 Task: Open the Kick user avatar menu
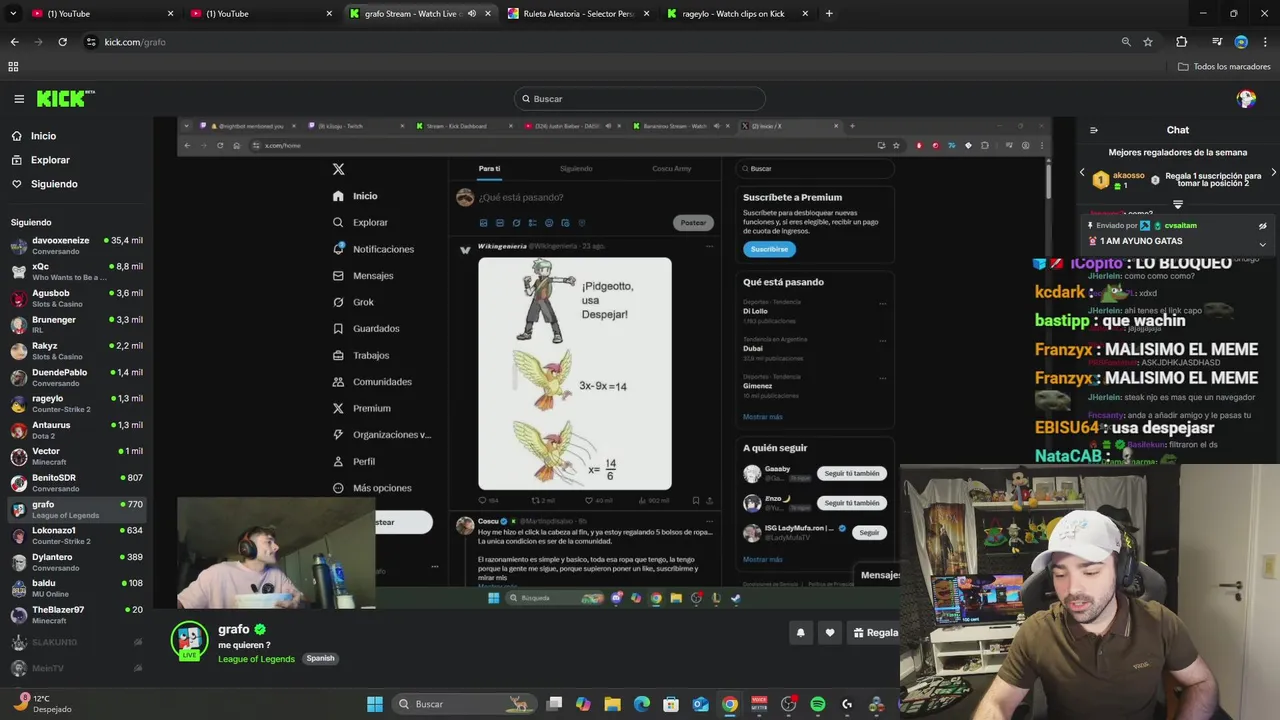tap(1246, 98)
